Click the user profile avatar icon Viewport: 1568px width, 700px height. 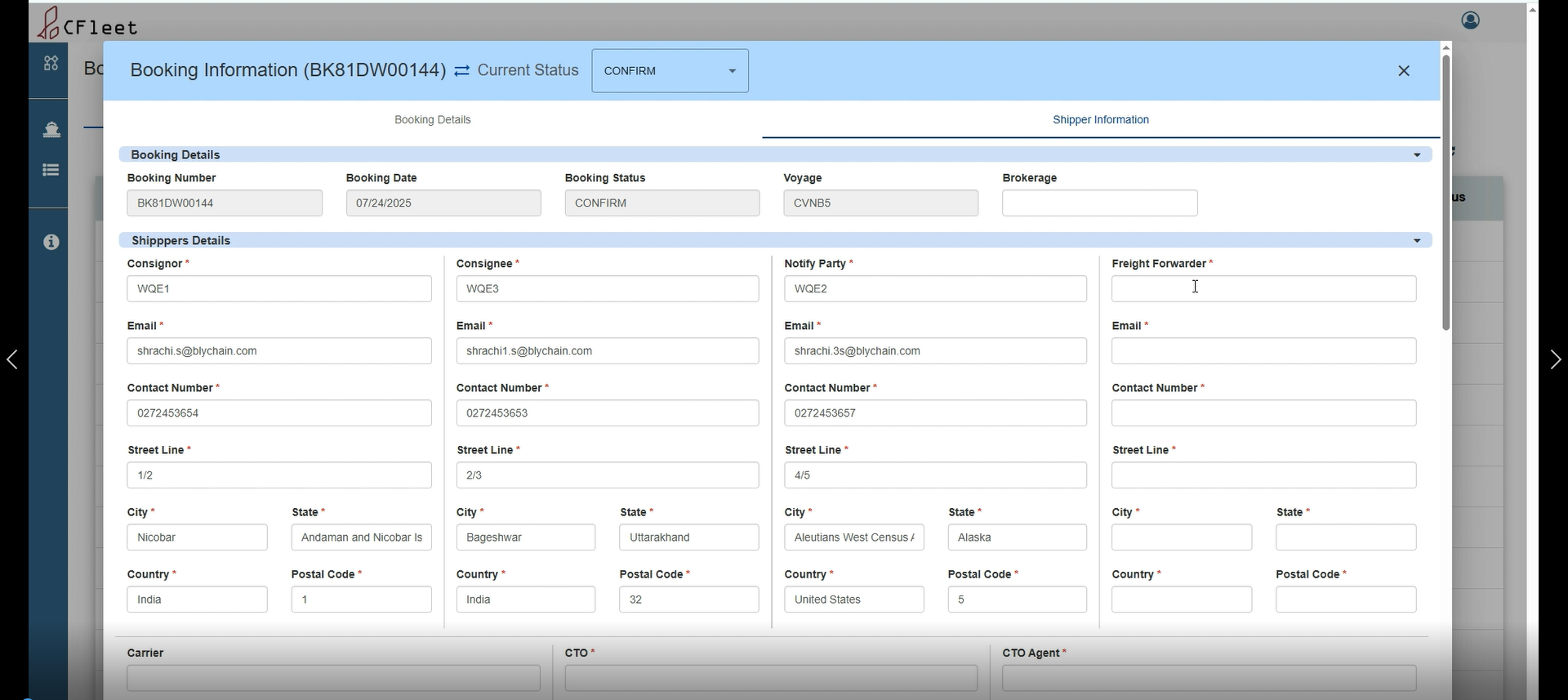click(1470, 20)
